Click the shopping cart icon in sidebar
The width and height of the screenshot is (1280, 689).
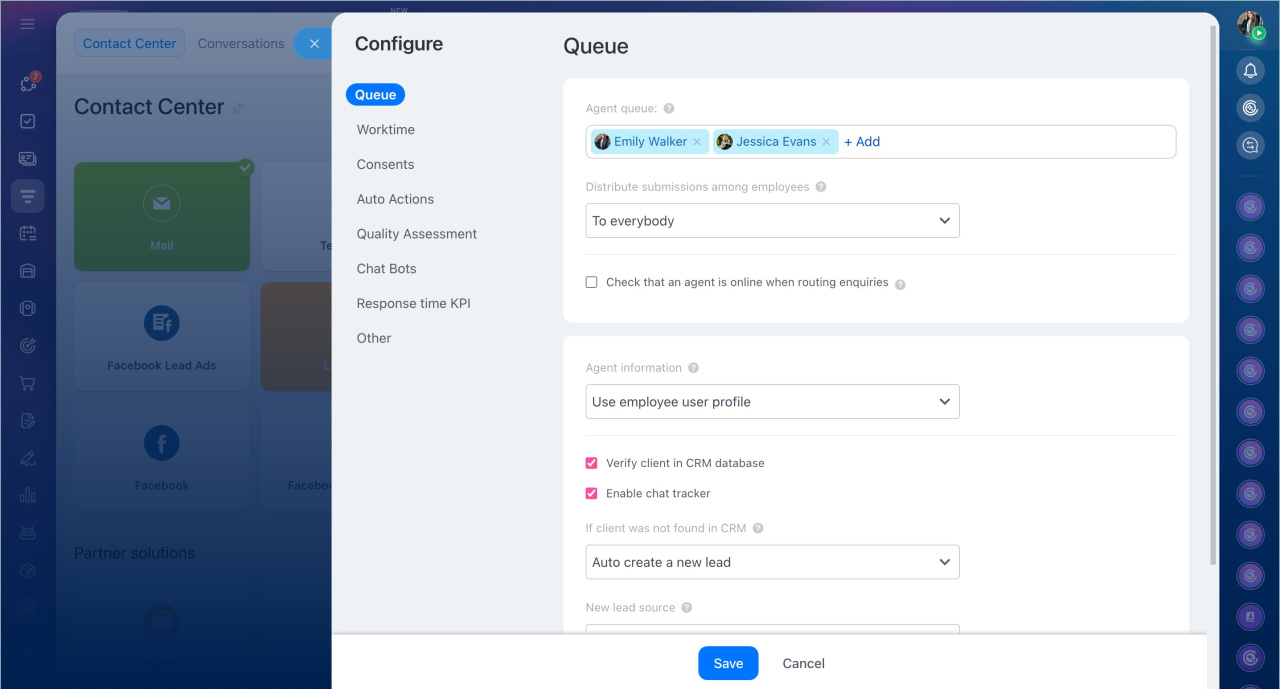click(x=28, y=383)
